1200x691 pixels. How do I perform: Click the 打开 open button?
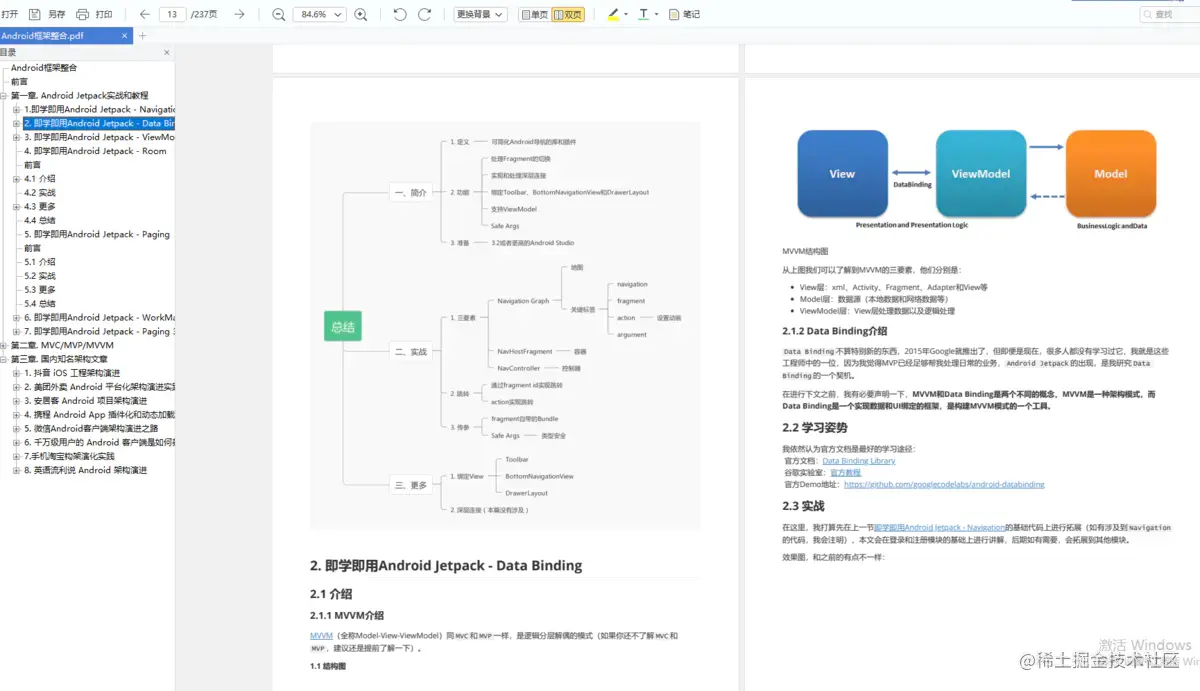pos(10,14)
